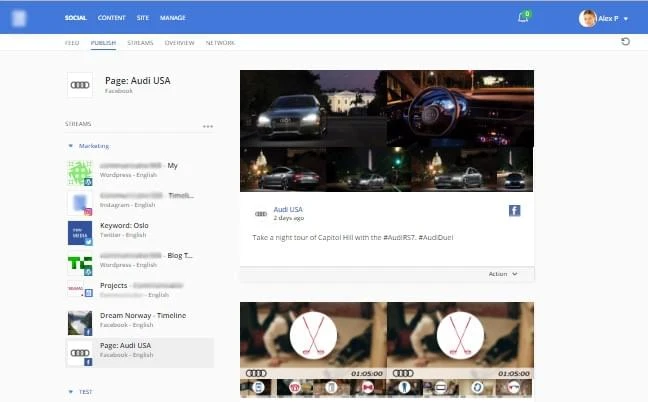Open the steering wheel interior image
Image resolution: width=648 pixels, height=402 pixels.
pos(460,109)
